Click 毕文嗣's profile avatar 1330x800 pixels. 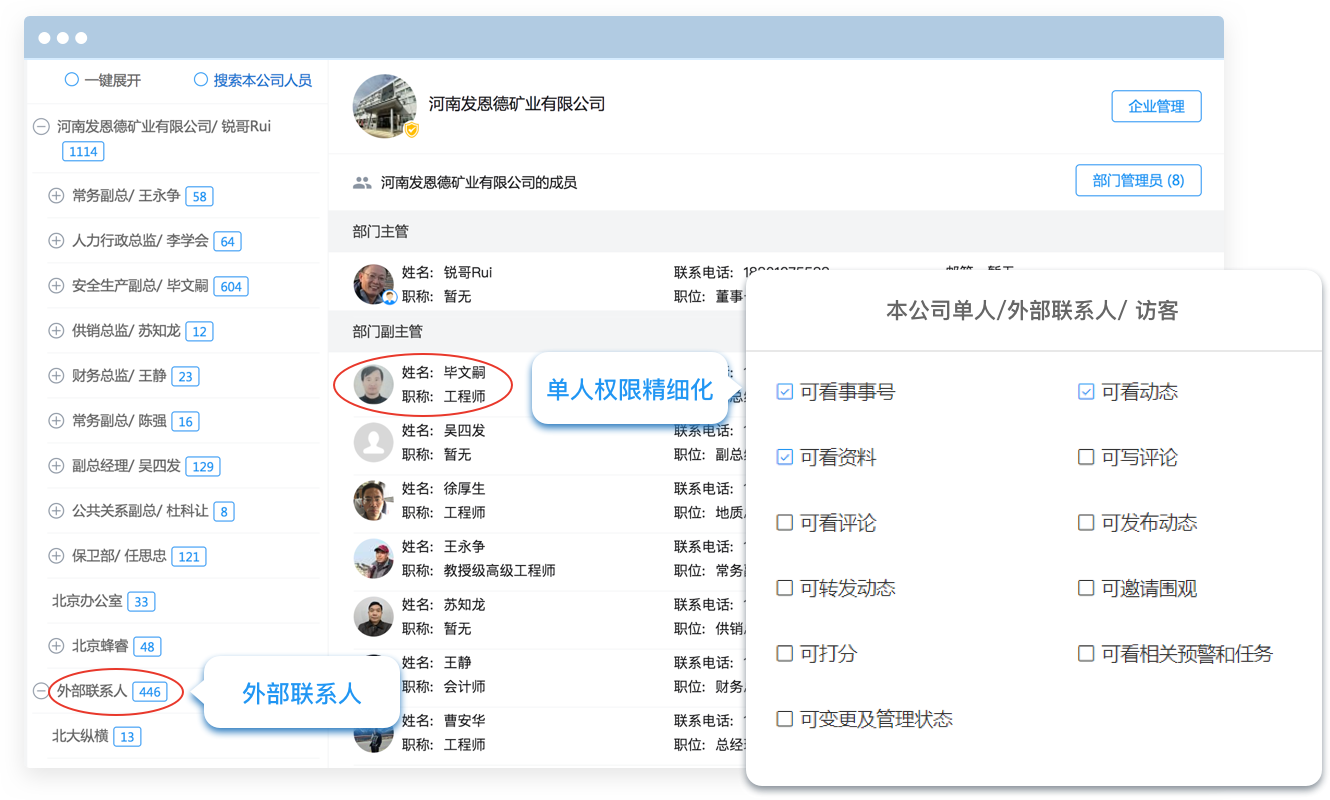tap(373, 385)
